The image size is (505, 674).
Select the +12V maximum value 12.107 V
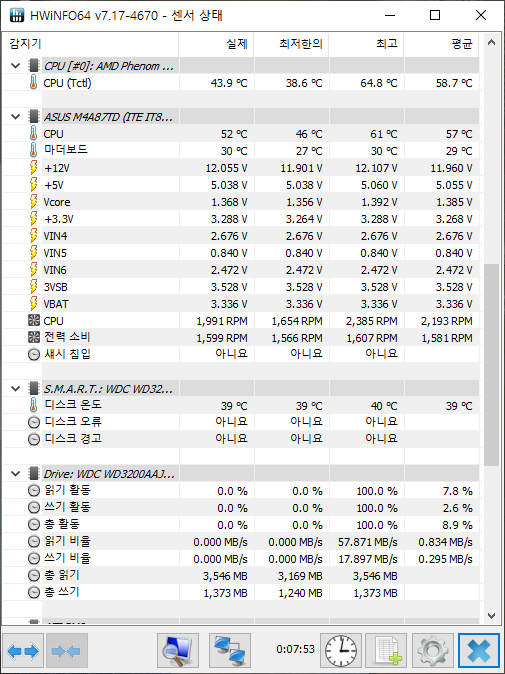[x=376, y=168]
